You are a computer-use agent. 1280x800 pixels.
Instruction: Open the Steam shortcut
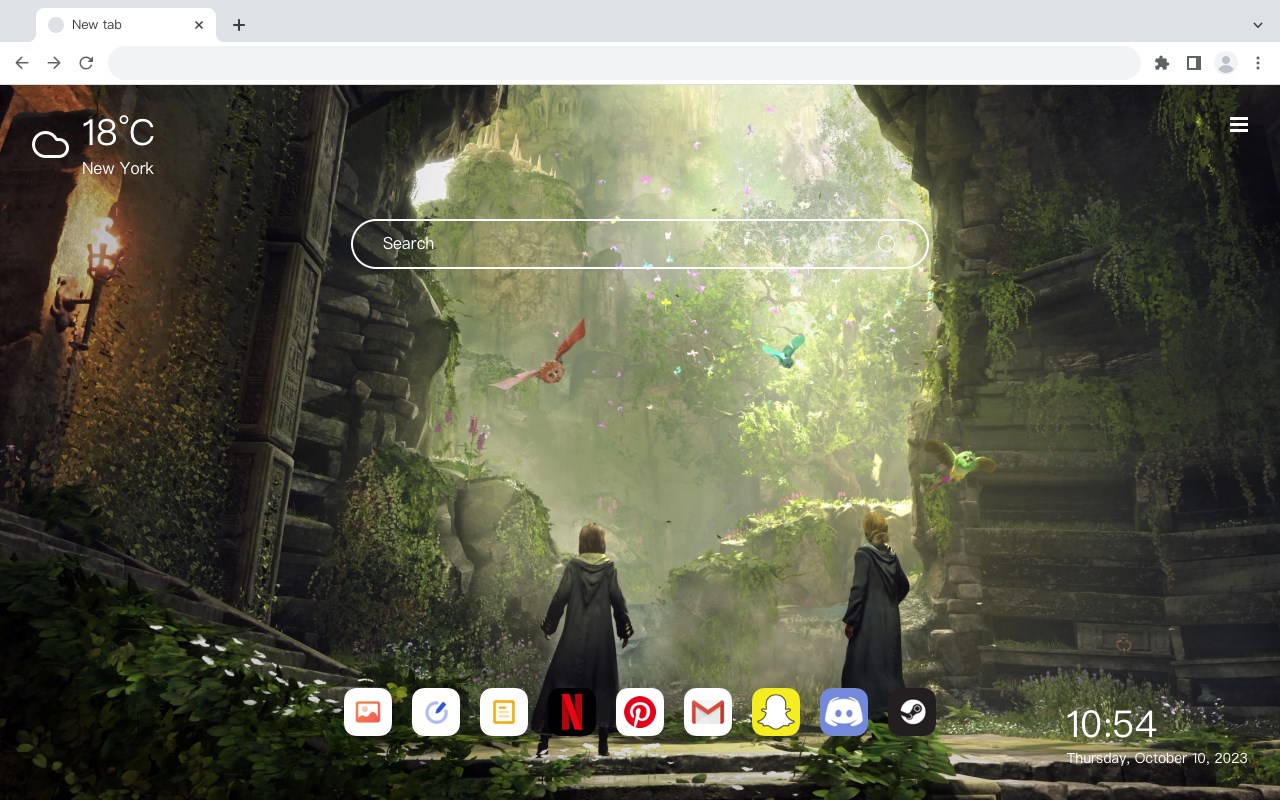[x=912, y=712]
